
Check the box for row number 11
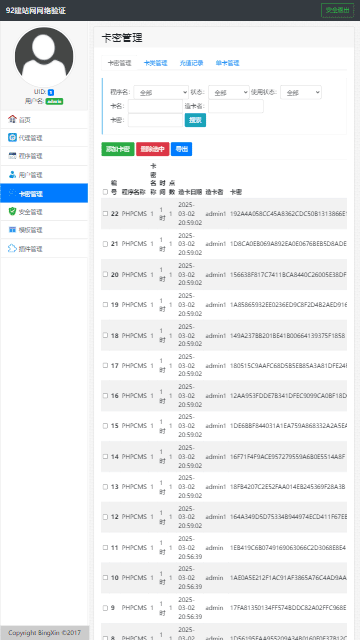tap(105, 547)
